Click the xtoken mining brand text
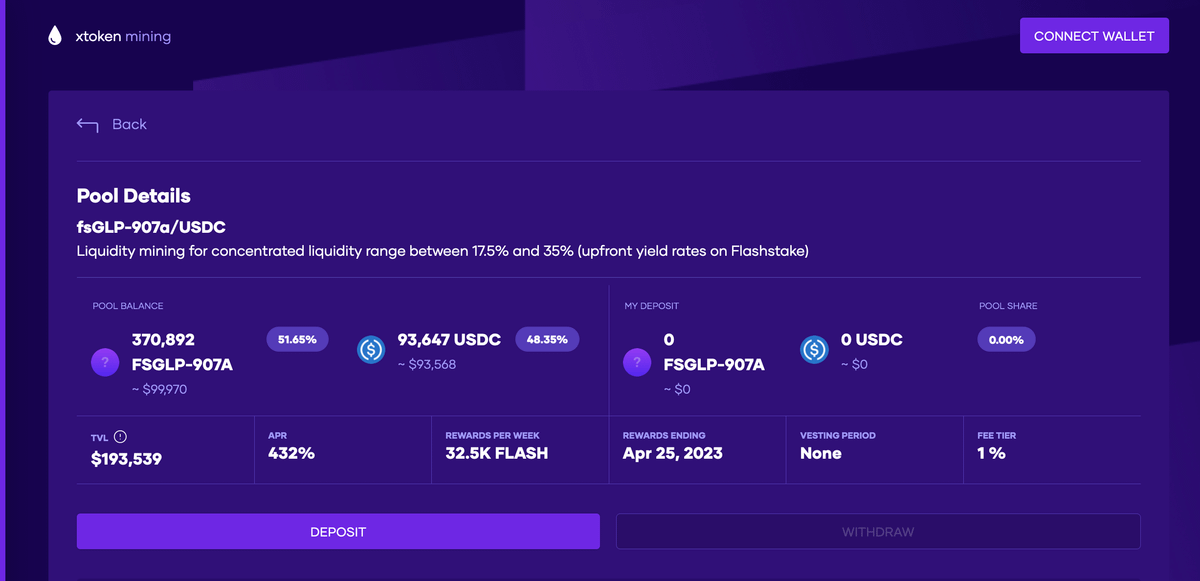Screen dimensions: 1200x581 point(123,36)
